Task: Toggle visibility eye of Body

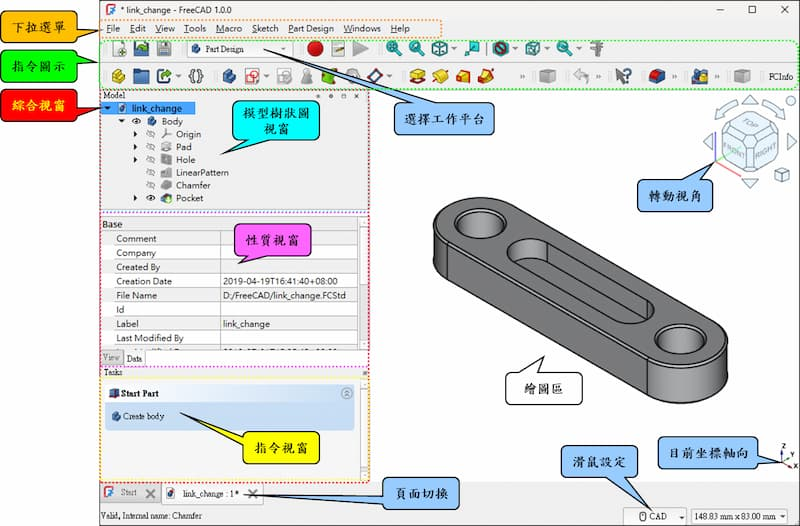Action: click(137, 121)
